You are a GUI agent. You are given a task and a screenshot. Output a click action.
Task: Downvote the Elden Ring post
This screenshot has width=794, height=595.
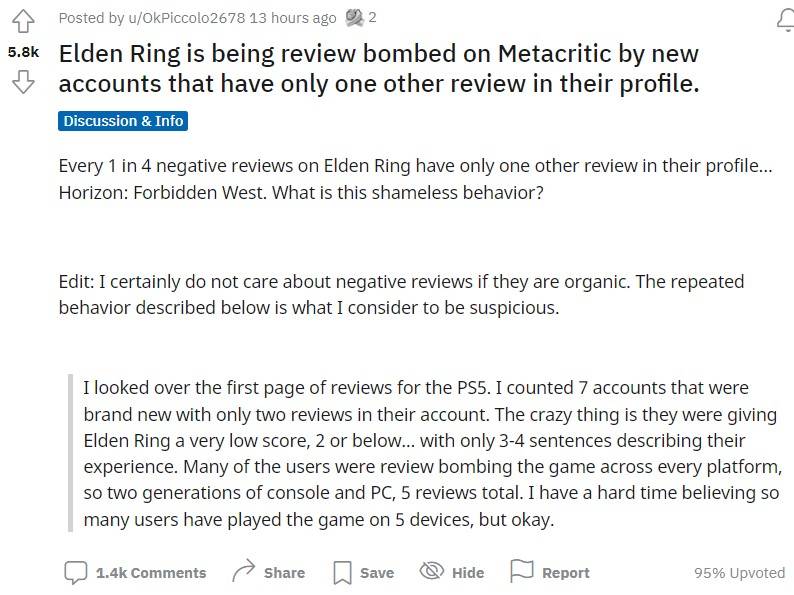click(x=22, y=81)
